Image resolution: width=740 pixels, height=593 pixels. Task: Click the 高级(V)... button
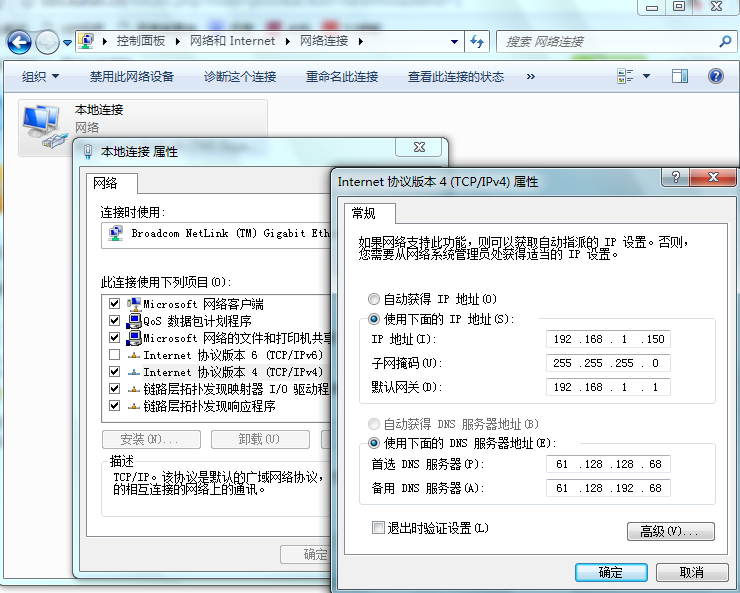[x=671, y=532]
